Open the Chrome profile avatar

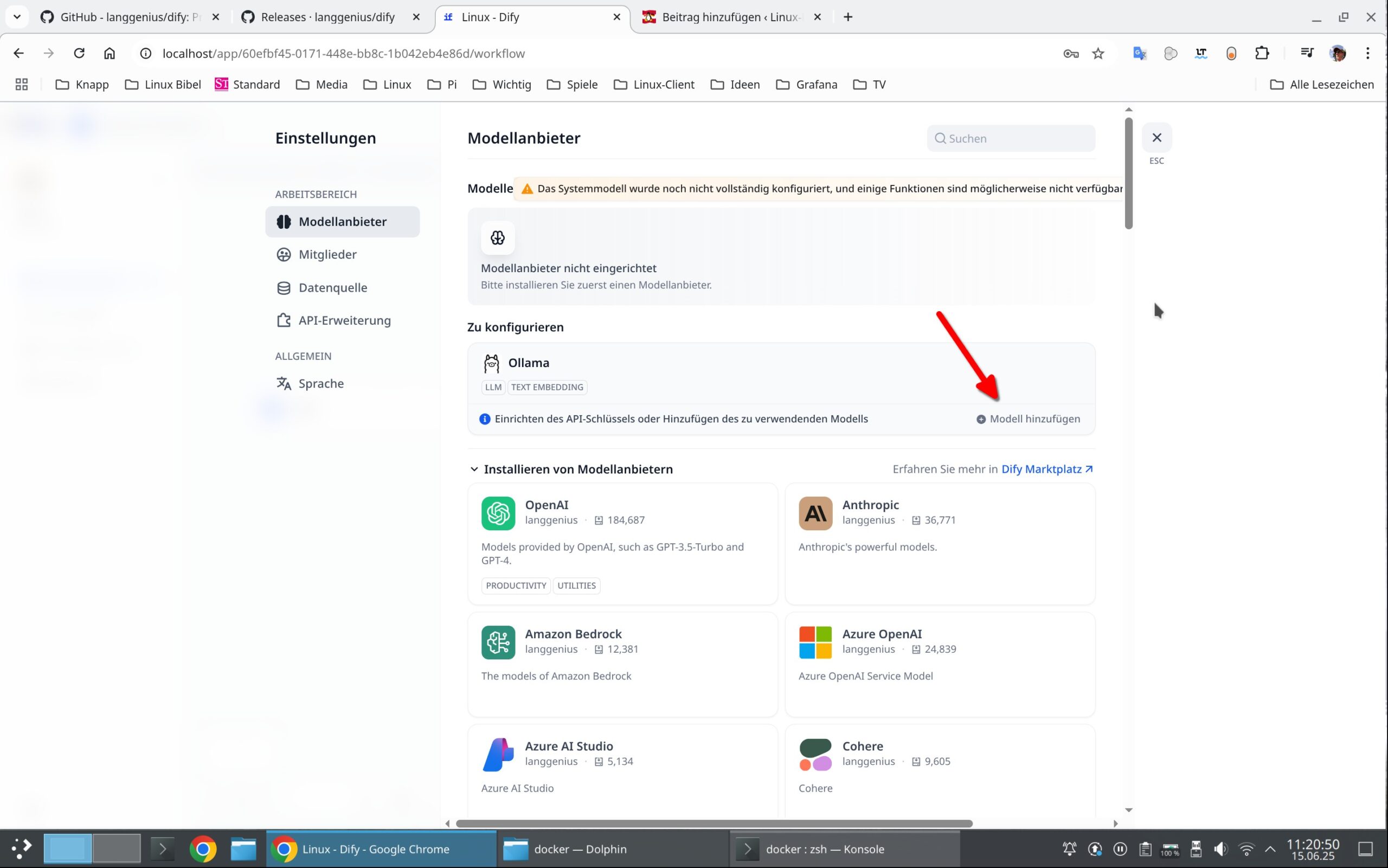[x=1337, y=53]
